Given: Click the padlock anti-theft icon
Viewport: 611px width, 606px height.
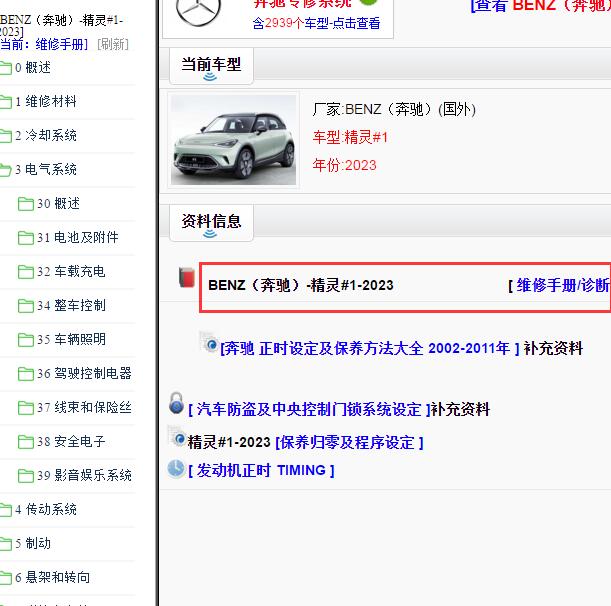Looking at the screenshot, I should pos(177,403).
